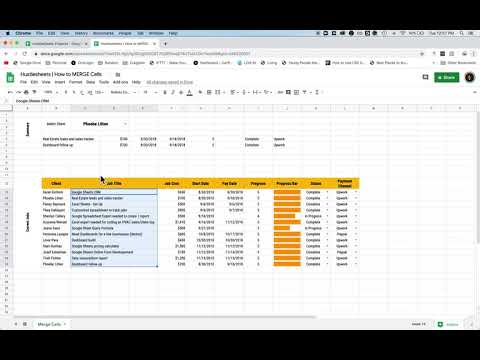
Task: Click the Google account avatar
Action: click(470, 77)
